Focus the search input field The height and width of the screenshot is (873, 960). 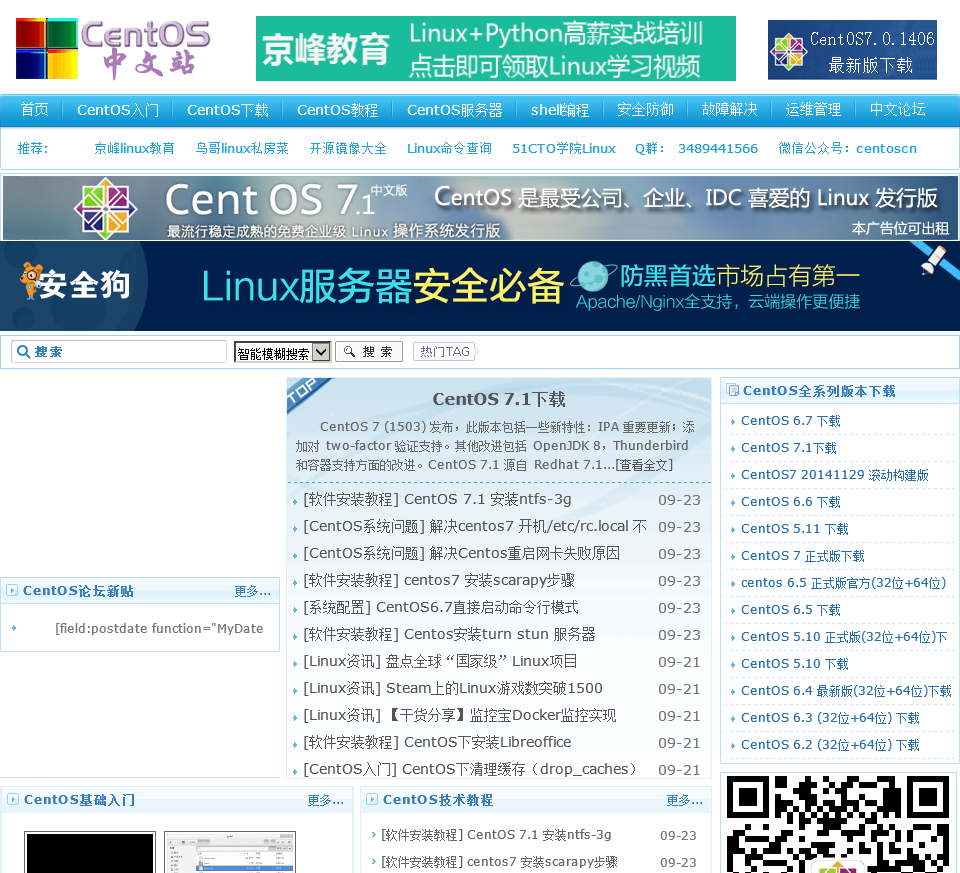(x=119, y=351)
